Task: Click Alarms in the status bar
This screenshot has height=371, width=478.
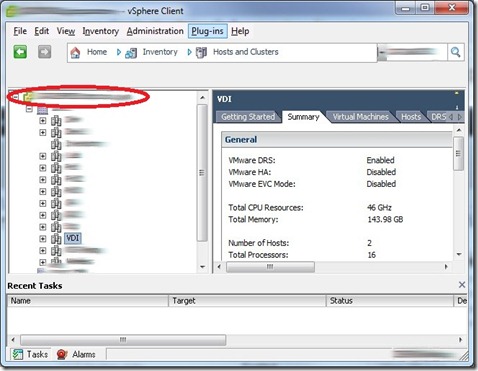Action: point(84,354)
